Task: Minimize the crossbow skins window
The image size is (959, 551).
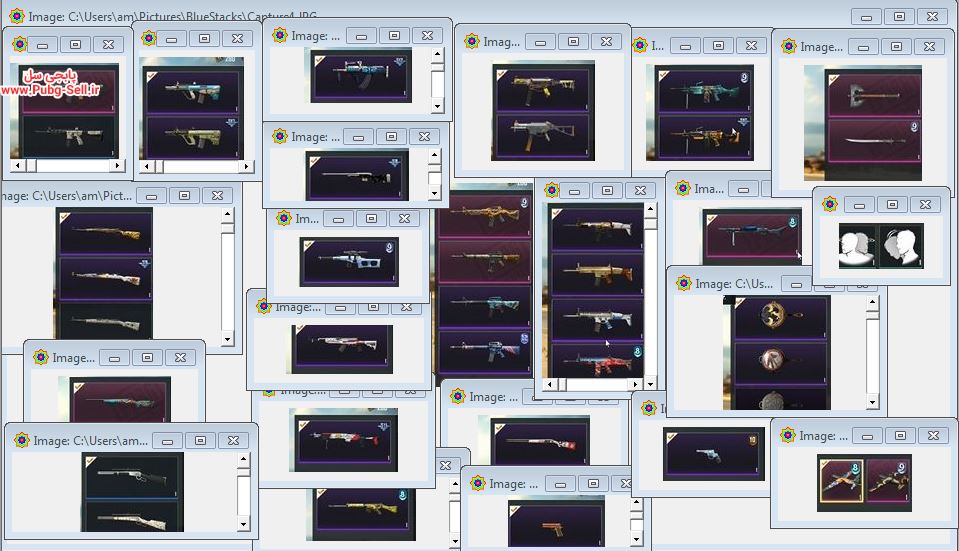Action: coord(867,436)
